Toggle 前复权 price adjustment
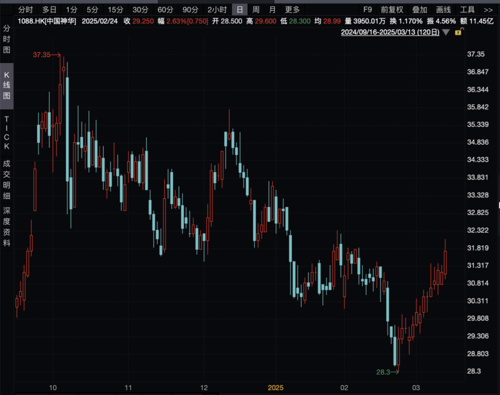 (392, 10)
